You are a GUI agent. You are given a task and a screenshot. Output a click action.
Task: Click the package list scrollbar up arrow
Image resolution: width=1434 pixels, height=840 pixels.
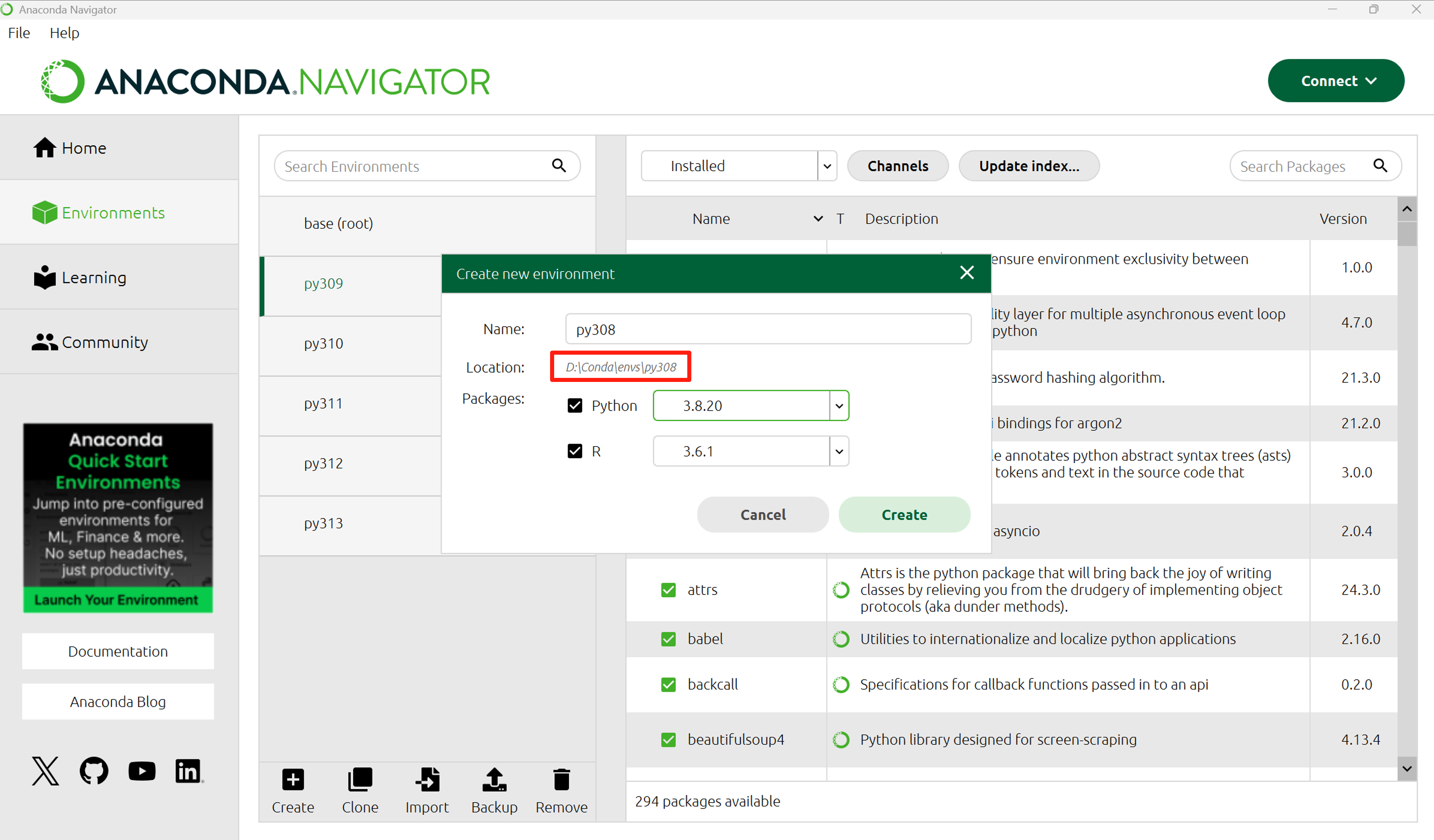point(1407,209)
